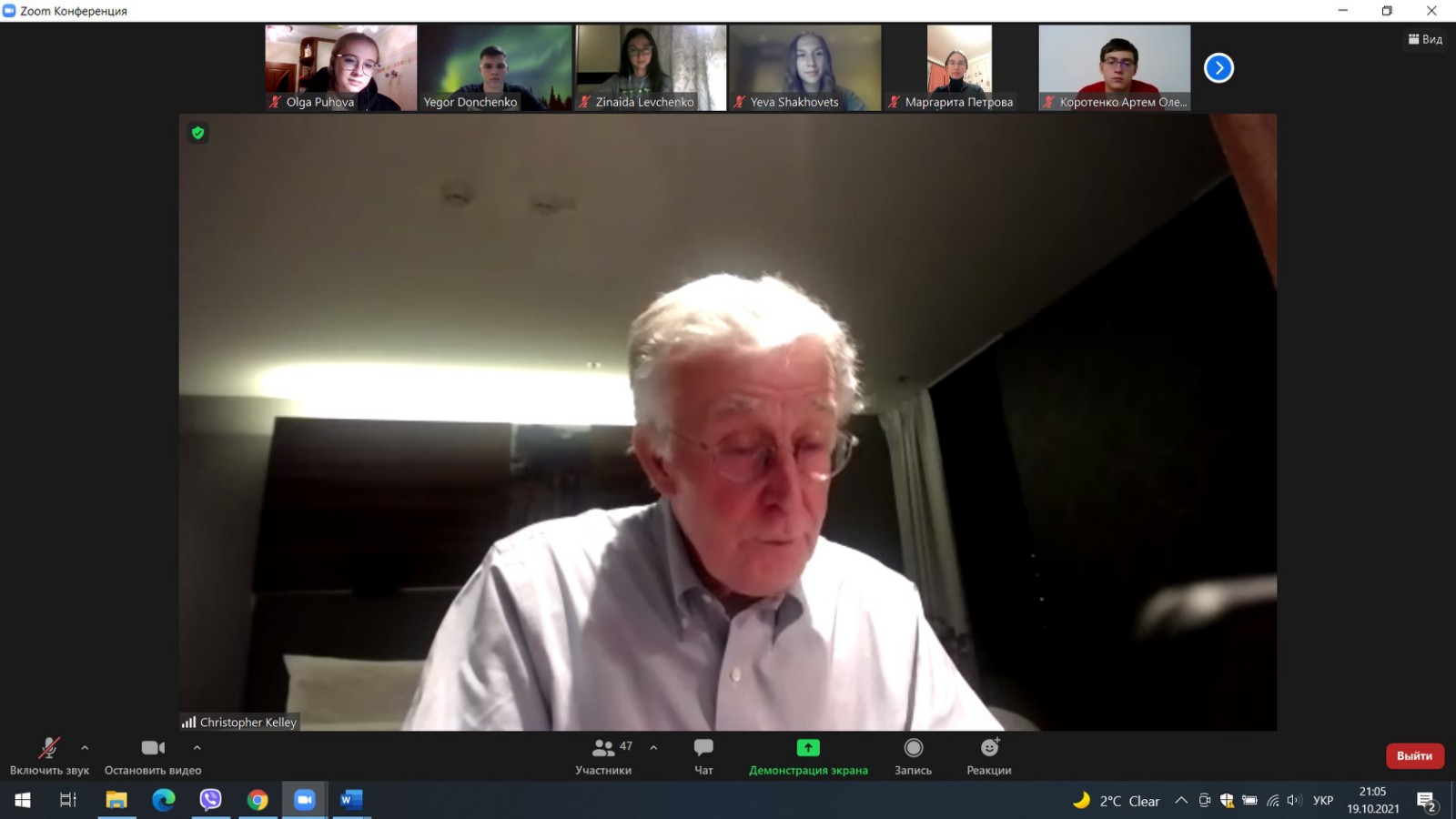Screen dimensions: 1456x819
Task: Click Christopher Kelley name label
Action: (x=248, y=723)
